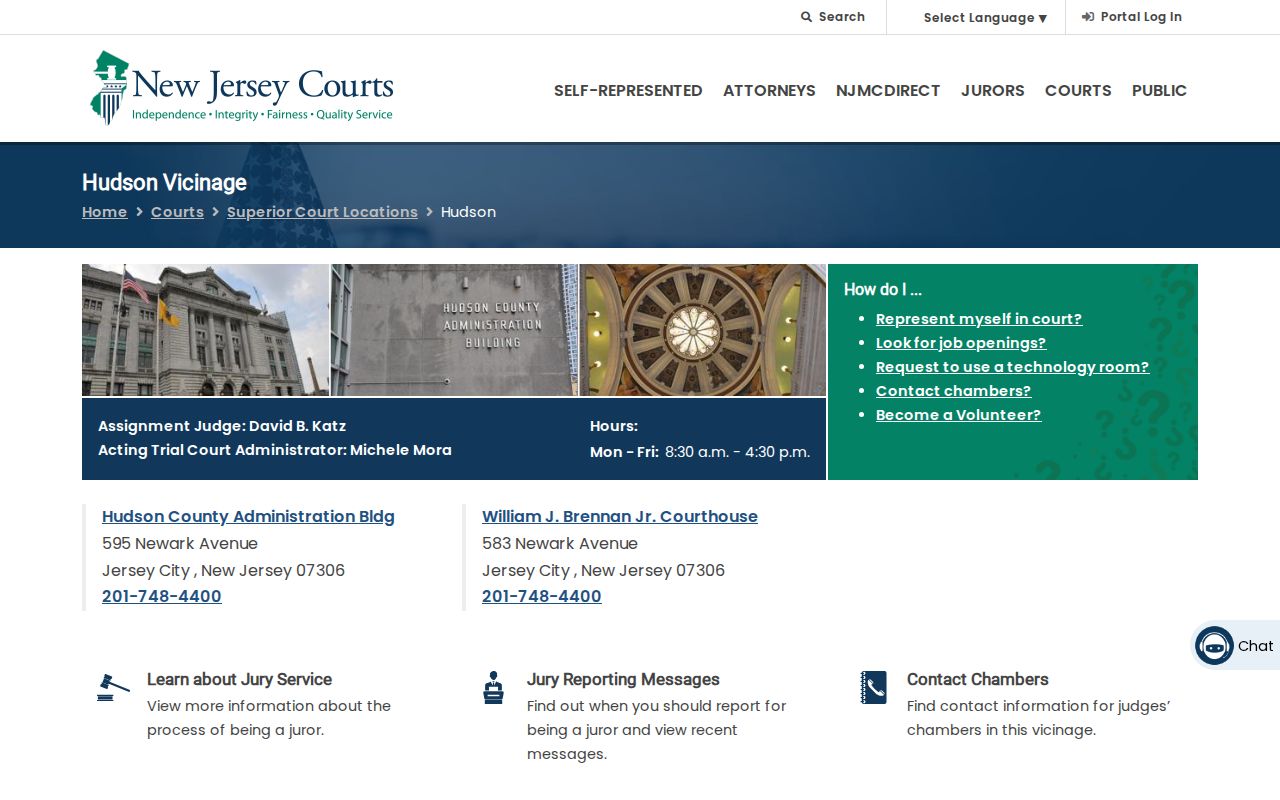Click the gavel Jury Service icon
The image size is (1280, 800).
pos(113,688)
